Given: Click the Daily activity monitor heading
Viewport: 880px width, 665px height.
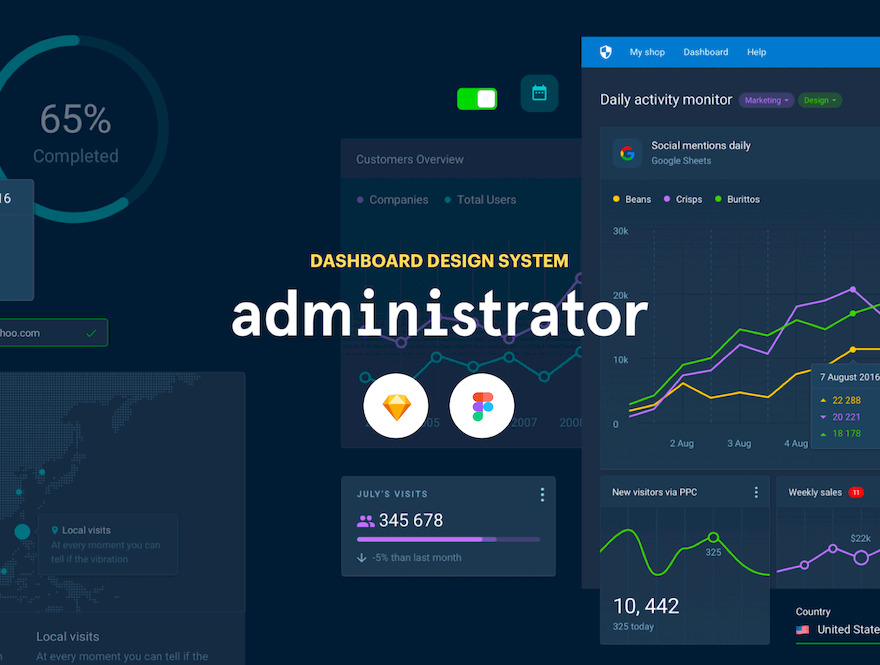Looking at the screenshot, I should (666, 100).
